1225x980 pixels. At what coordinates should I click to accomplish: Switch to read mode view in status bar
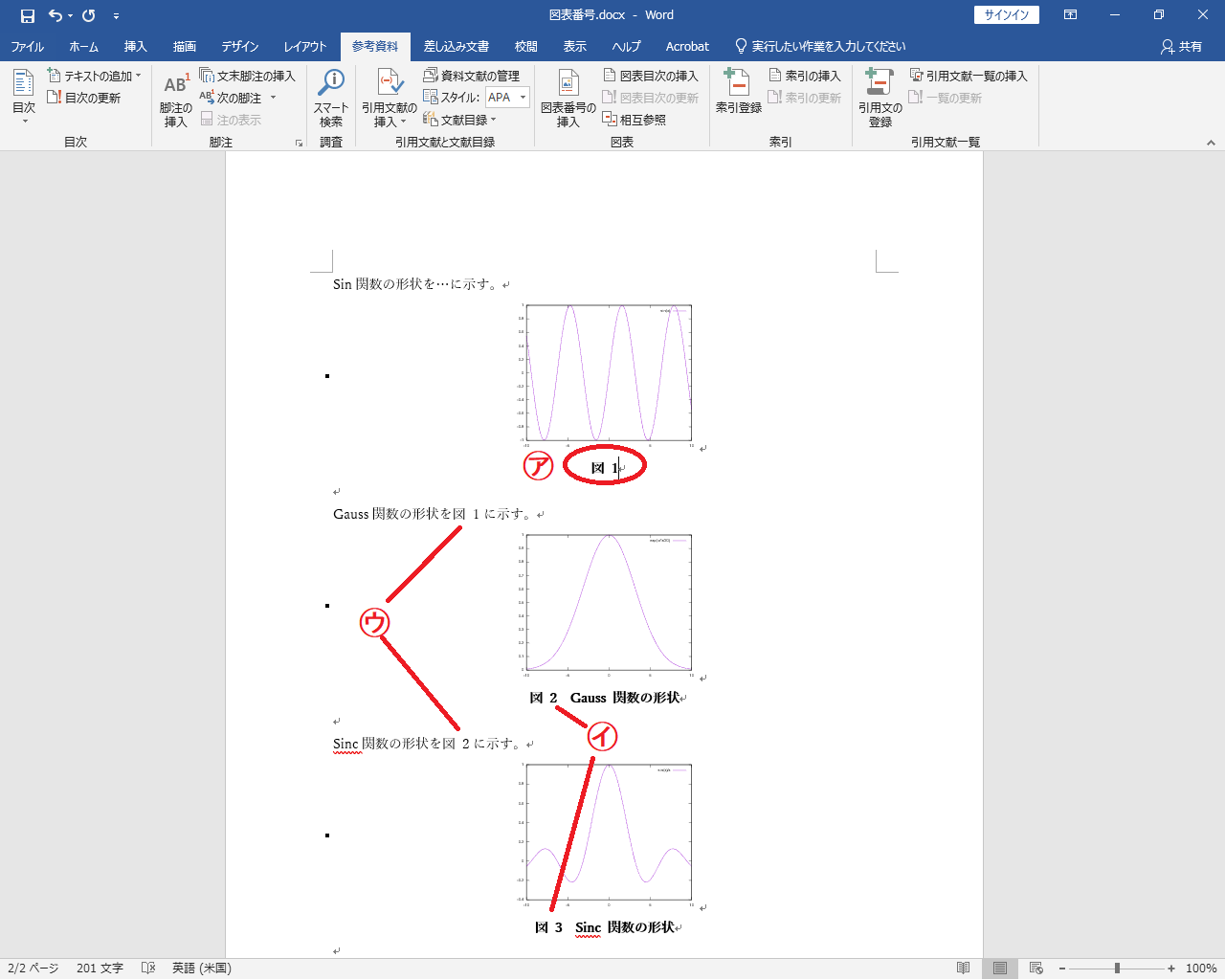pos(964,969)
